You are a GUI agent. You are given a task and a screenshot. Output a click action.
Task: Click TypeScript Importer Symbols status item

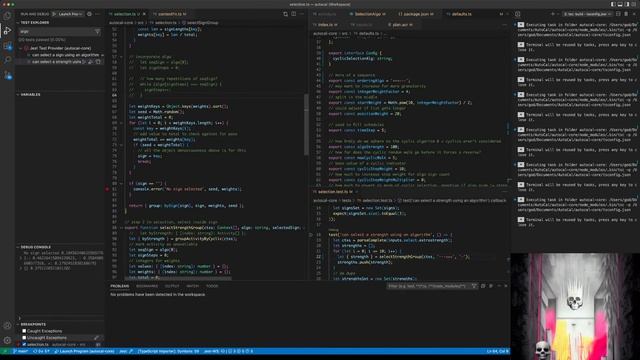168,351
